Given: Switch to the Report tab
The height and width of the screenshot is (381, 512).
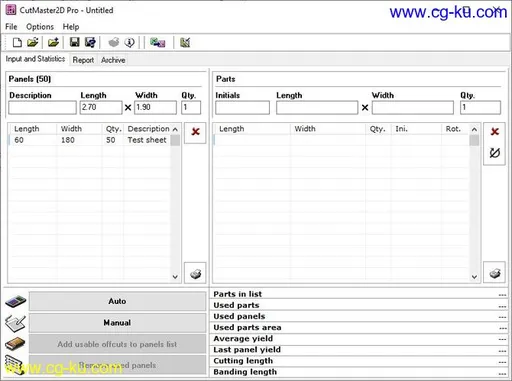Looking at the screenshot, I should tap(83, 60).
